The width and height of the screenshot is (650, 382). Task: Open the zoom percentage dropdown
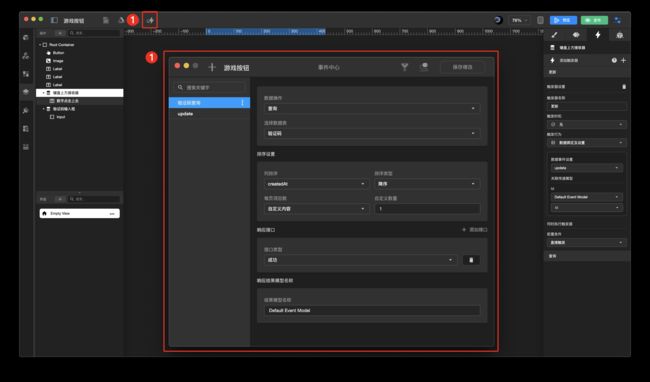tap(519, 20)
